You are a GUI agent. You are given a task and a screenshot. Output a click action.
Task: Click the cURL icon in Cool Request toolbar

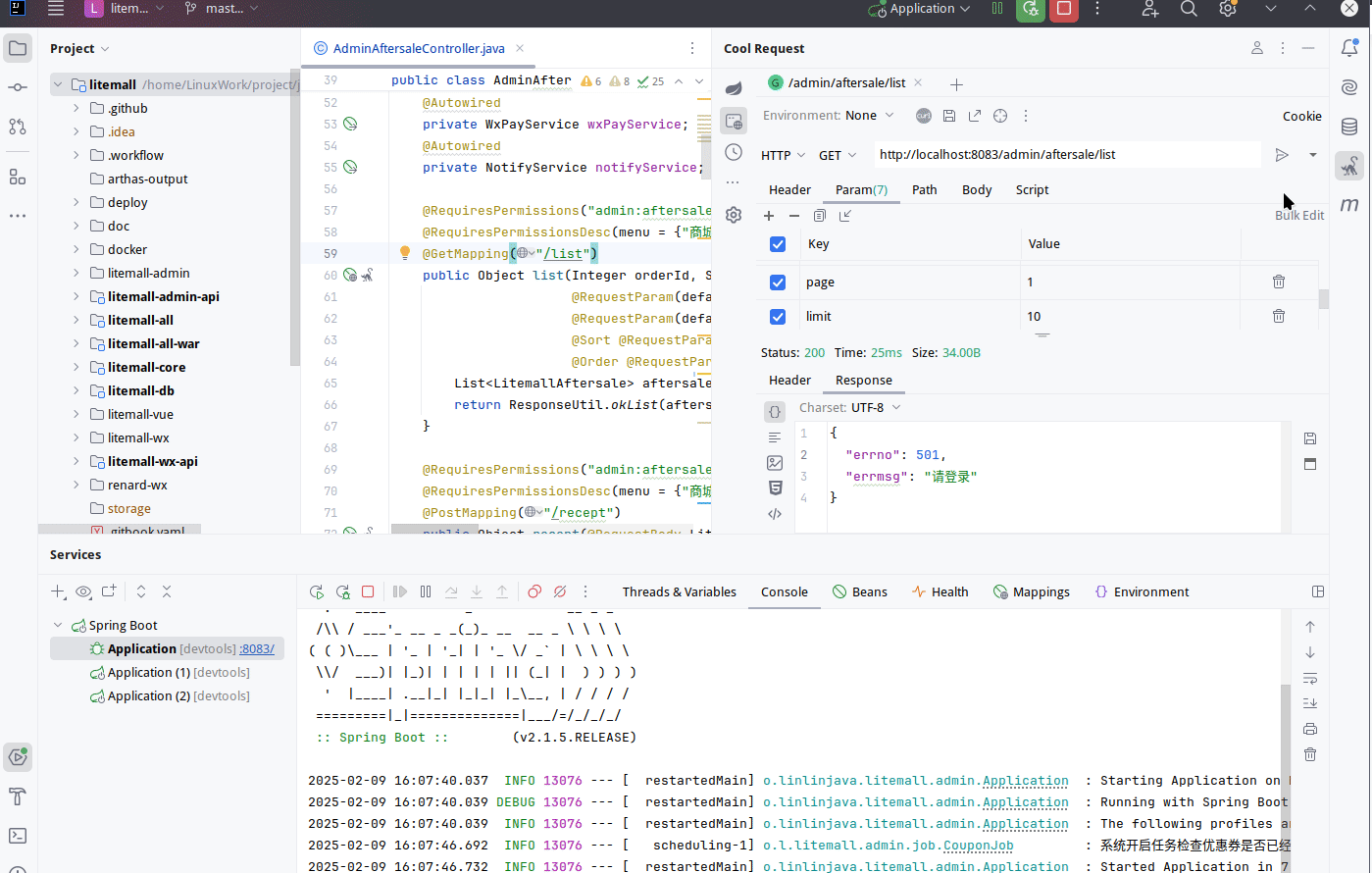click(x=924, y=116)
